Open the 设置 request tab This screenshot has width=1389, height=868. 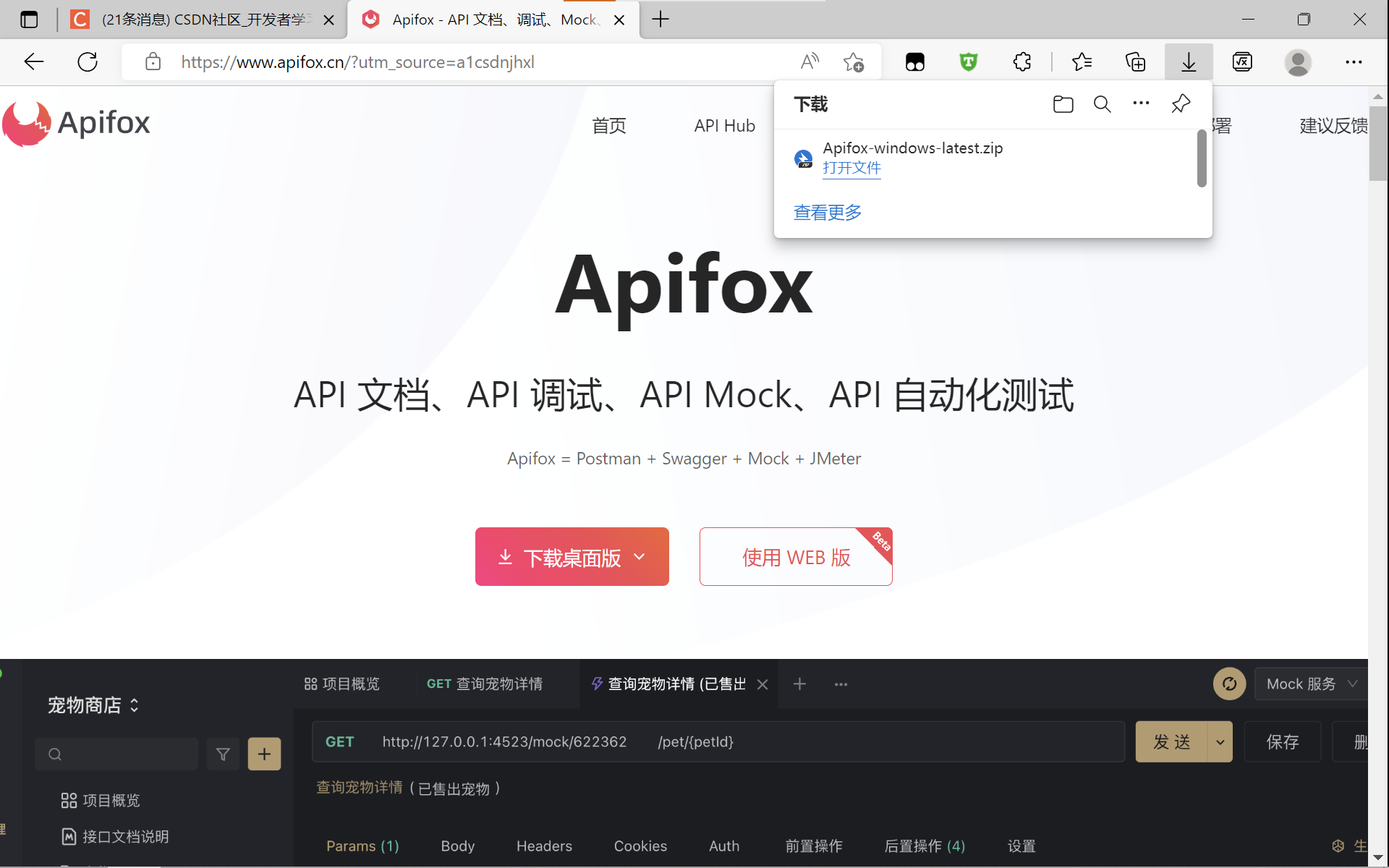coord(1021,846)
